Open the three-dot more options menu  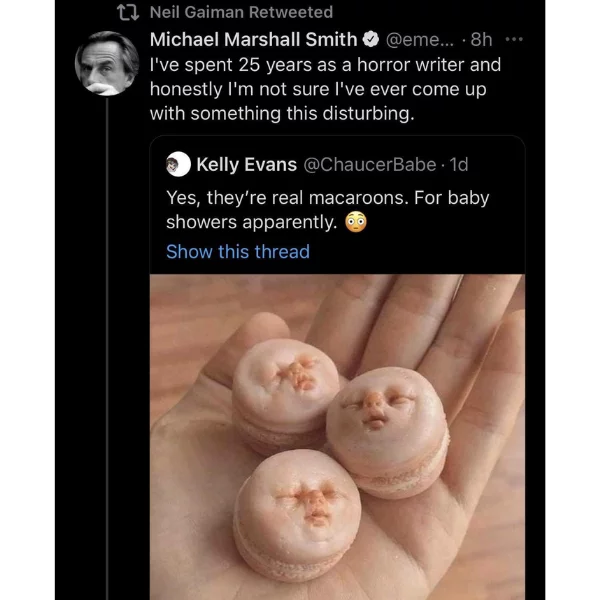tap(514, 39)
